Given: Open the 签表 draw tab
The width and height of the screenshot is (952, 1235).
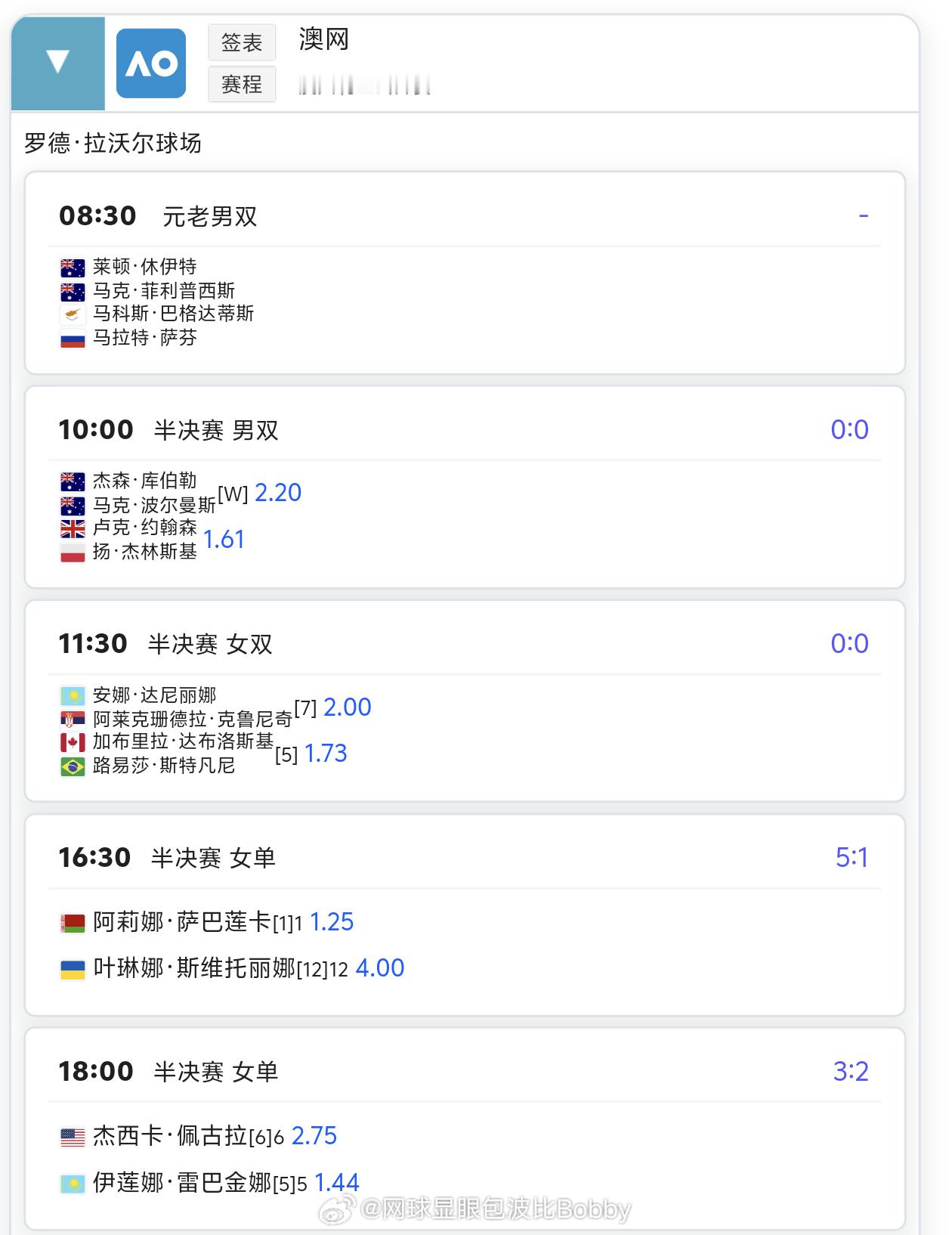Looking at the screenshot, I should tap(242, 42).
